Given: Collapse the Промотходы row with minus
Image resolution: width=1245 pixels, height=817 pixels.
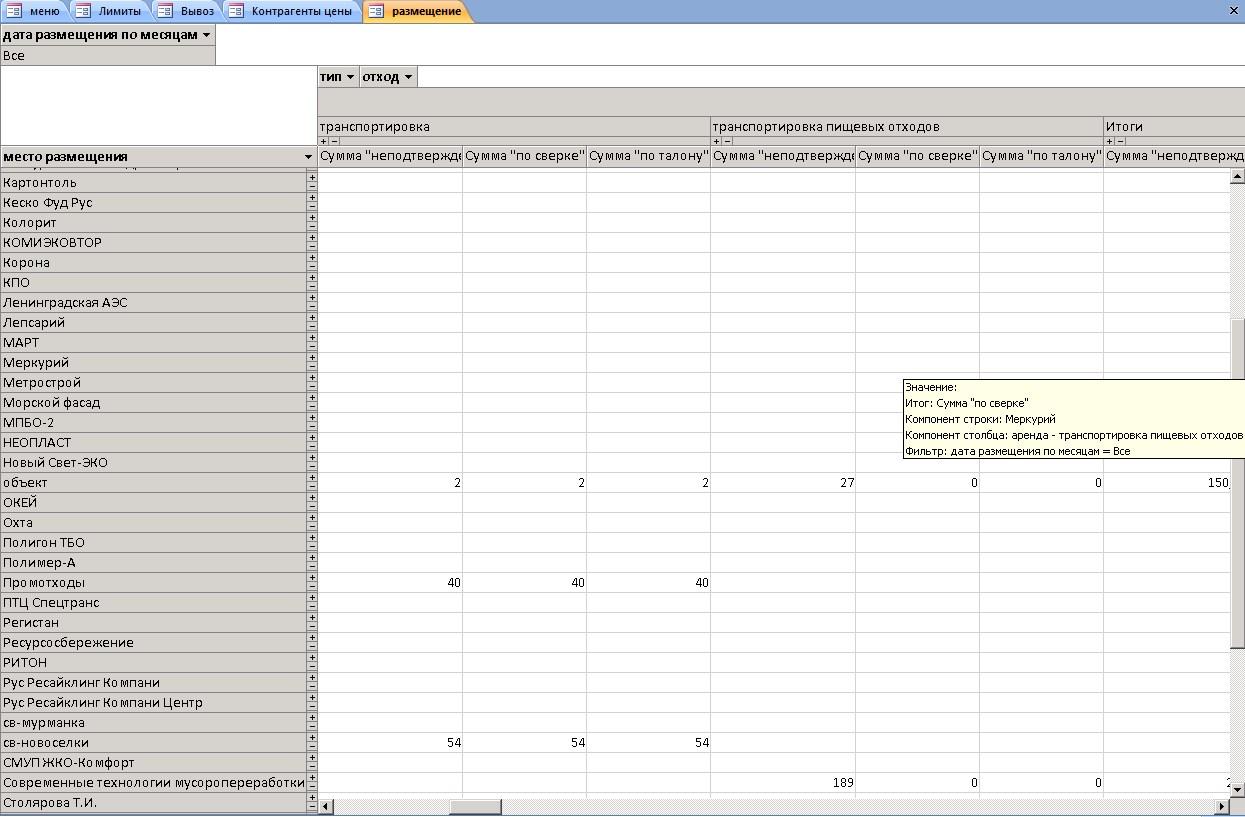Looking at the screenshot, I should click(312, 587).
